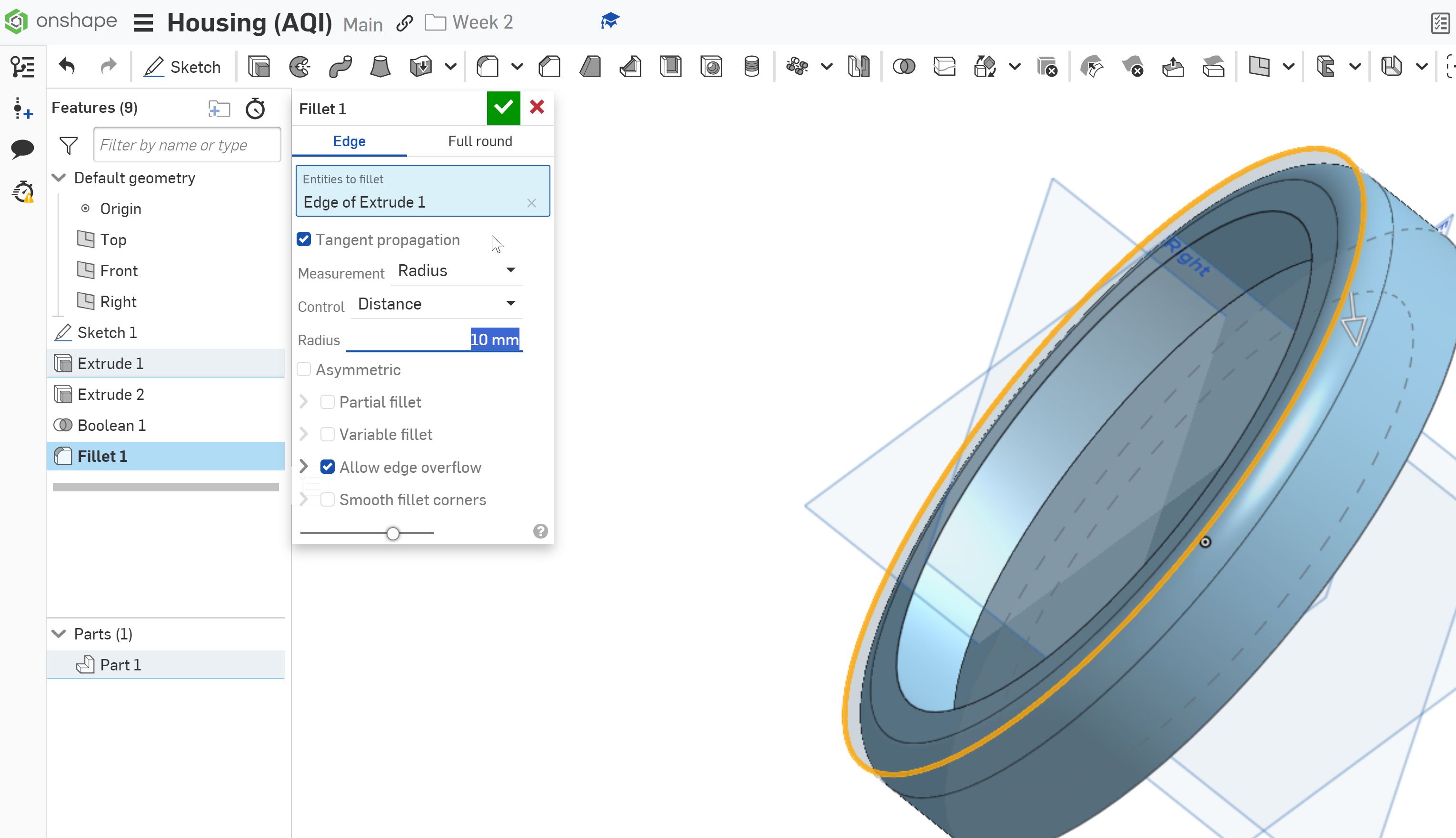This screenshot has height=838, width=1456.
Task: Open dropdown next to Fillet tool
Action: coord(518,66)
